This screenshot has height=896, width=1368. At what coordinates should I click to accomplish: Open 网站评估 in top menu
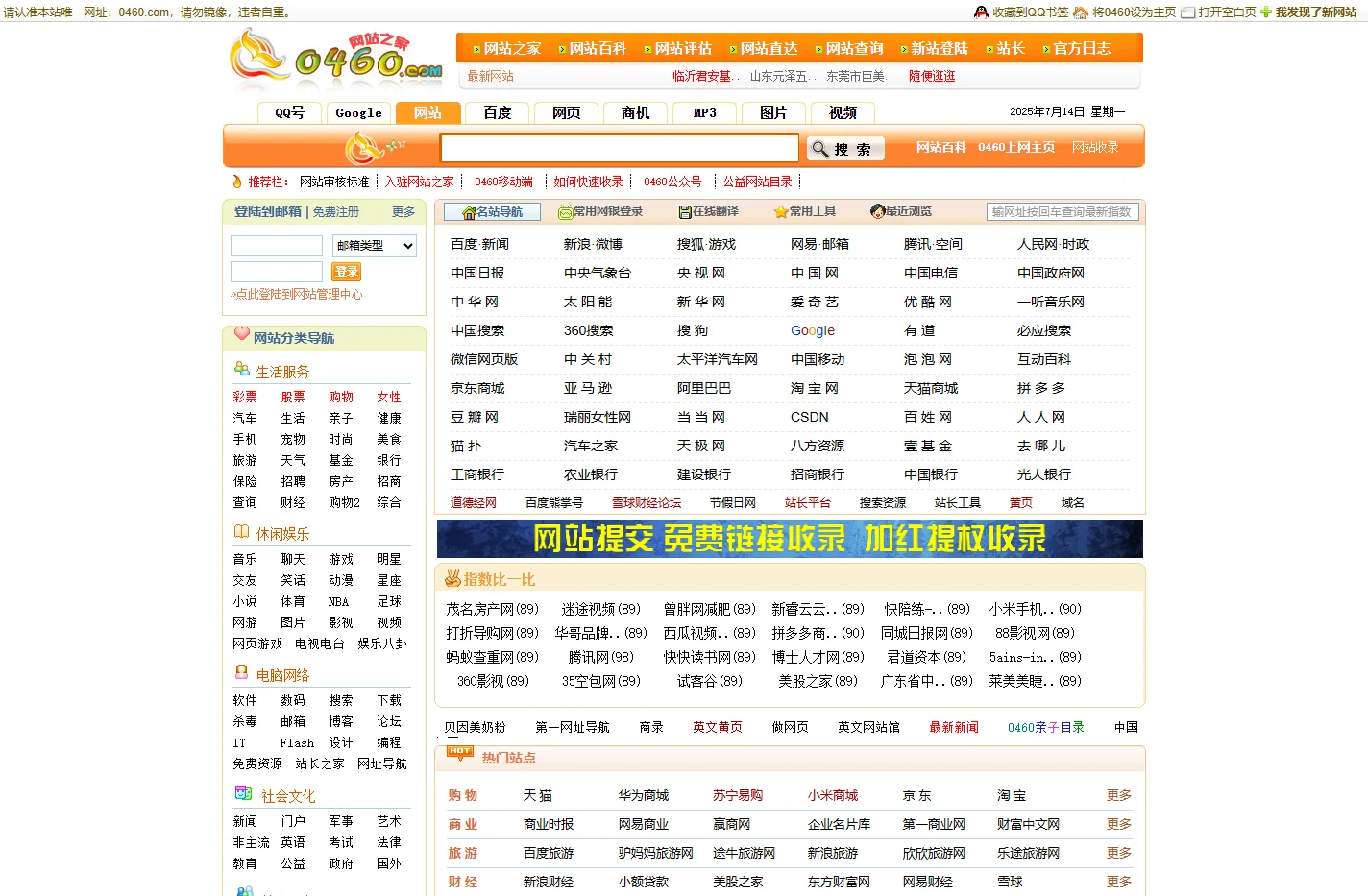click(683, 48)
